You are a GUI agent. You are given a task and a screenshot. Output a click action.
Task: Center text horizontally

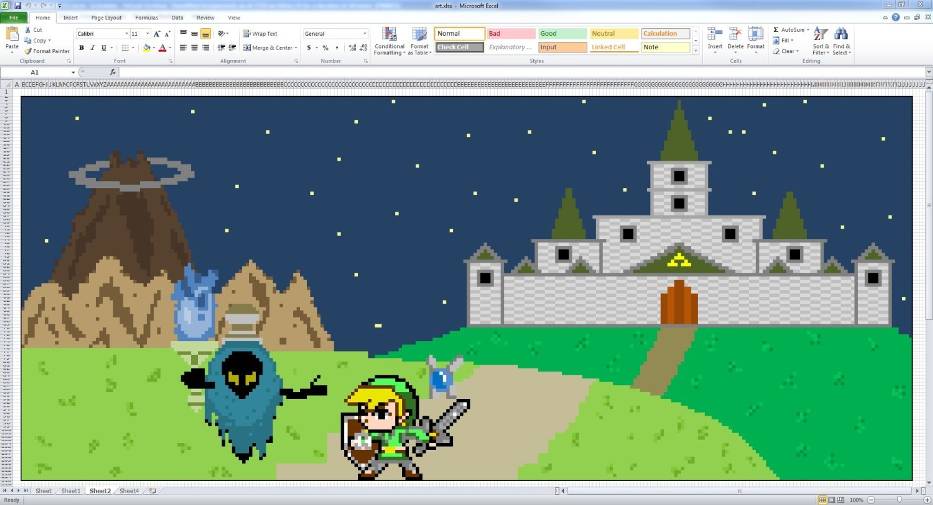click(195, 48)
